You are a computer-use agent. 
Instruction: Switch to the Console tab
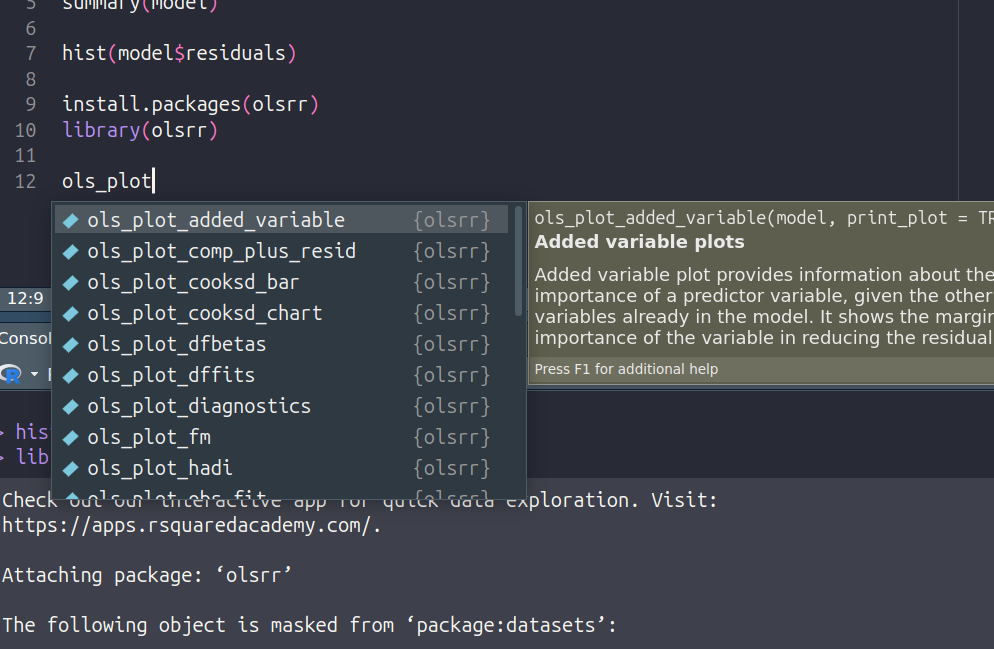25,338
